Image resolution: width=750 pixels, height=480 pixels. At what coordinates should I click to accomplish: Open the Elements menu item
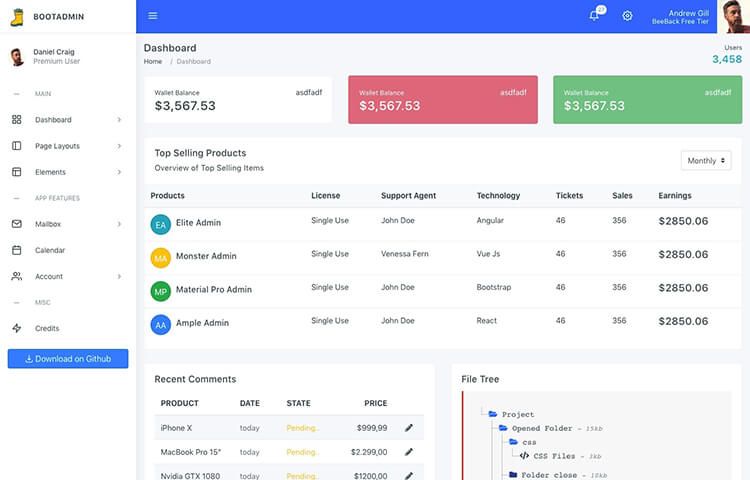tap(68, 172)
